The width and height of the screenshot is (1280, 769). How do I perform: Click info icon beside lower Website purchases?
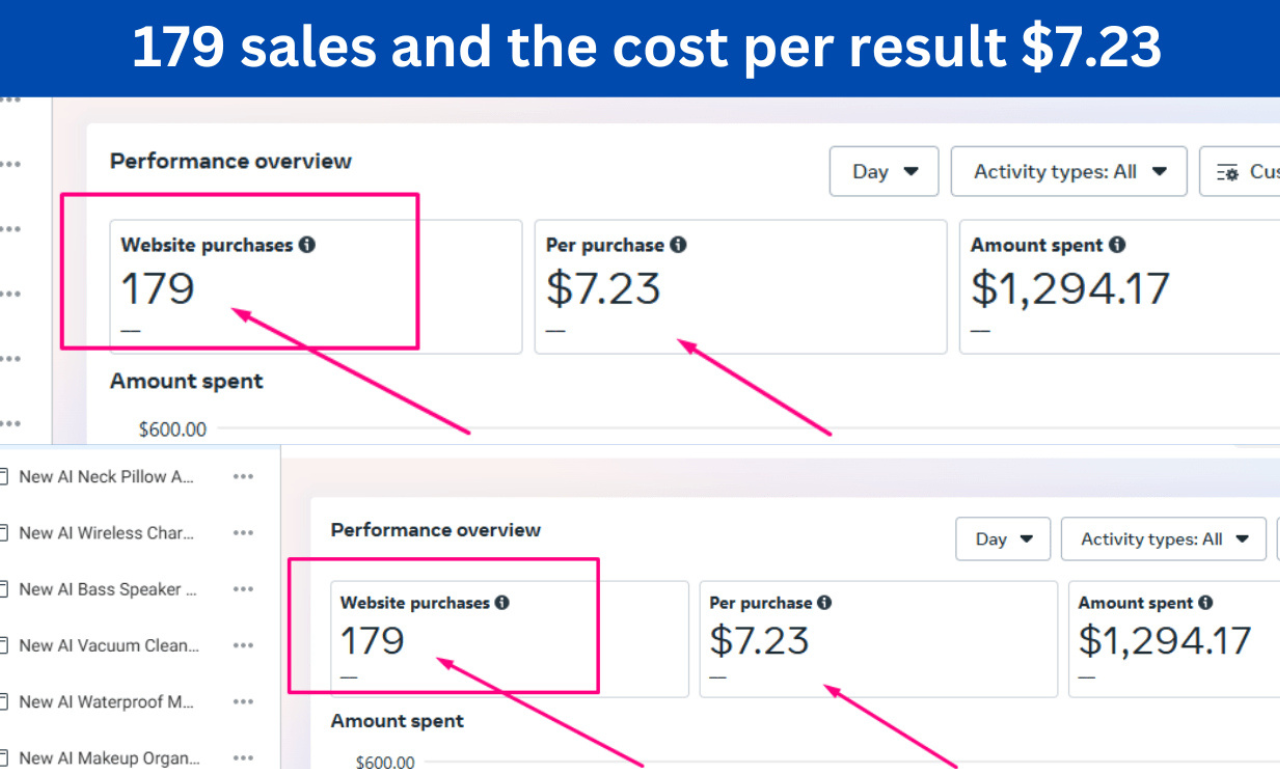tap(502, 602)
